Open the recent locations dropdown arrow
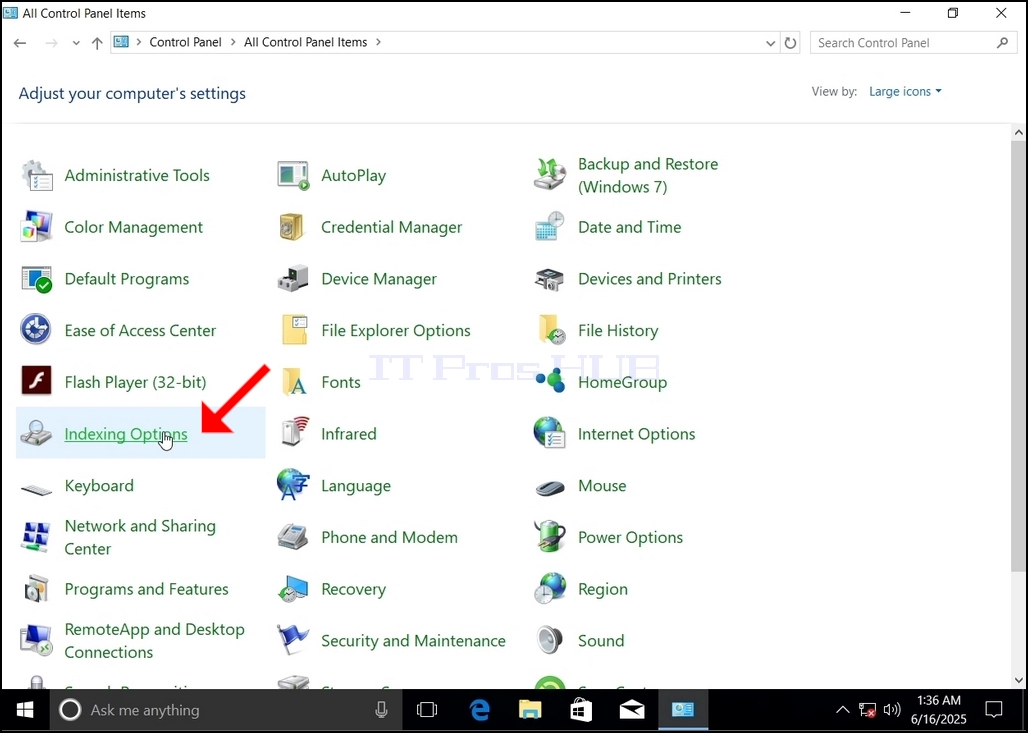The width and height of the screenshot is (1028, 733). (x=76, y=43)
